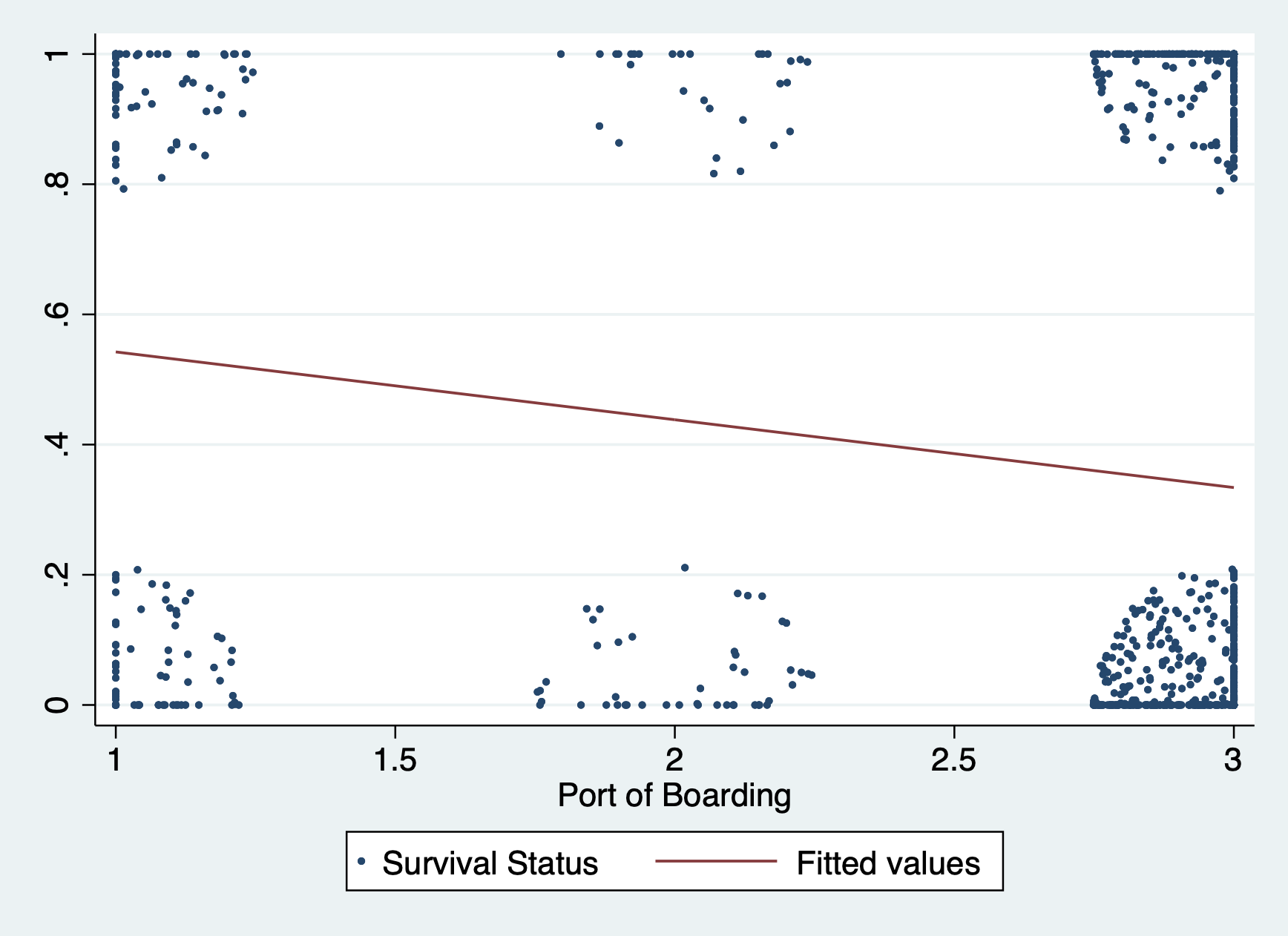Click x-axis tick label "1.5"
Screen dimensions: 1288x936
tap(394, 760)
